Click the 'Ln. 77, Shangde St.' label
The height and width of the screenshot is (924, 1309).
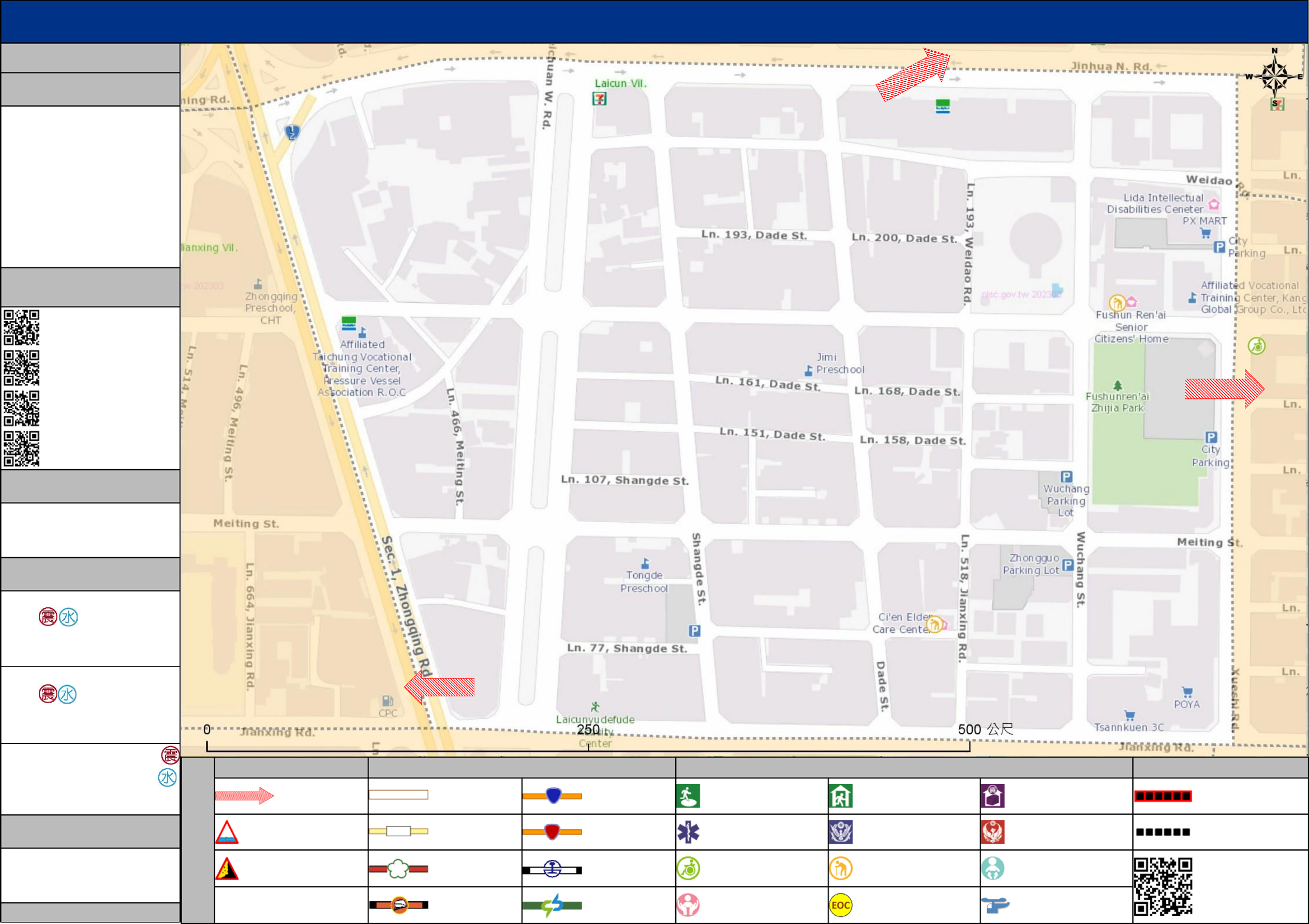627,648
